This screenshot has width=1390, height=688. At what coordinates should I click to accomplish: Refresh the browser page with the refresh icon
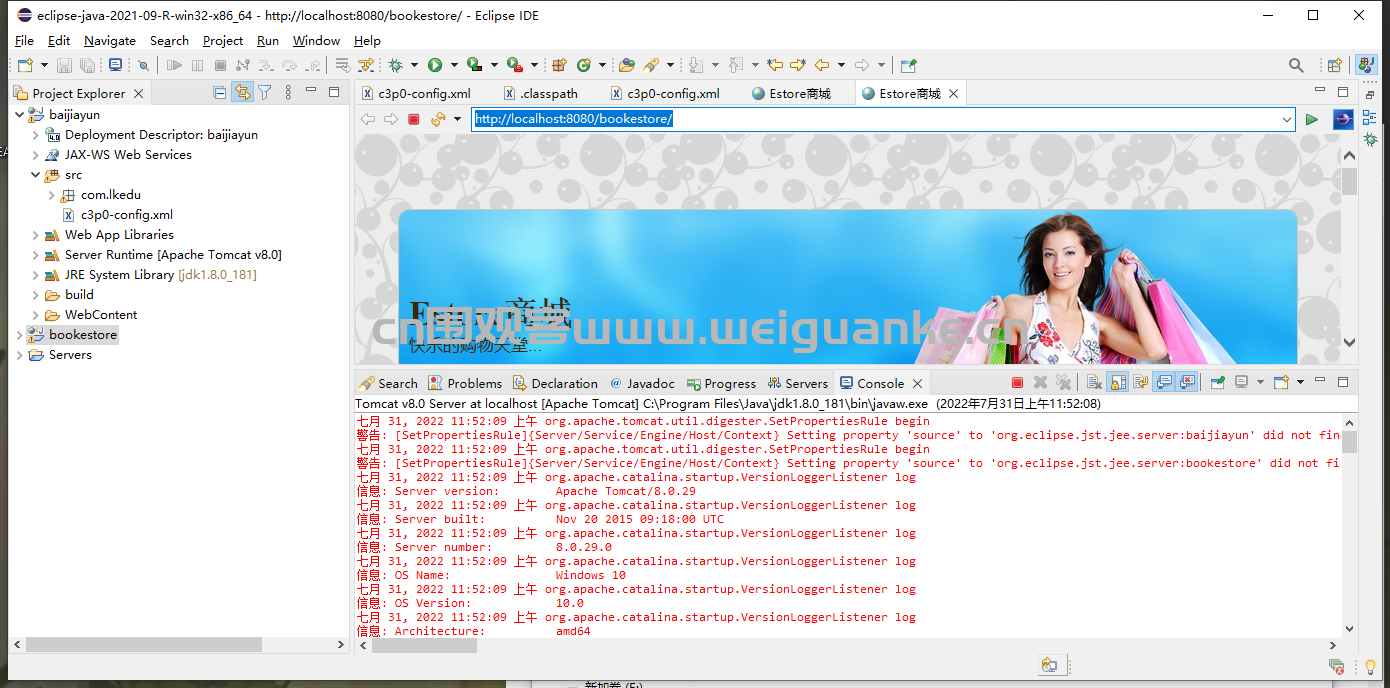pyautogui.click(x=438, y=119)
